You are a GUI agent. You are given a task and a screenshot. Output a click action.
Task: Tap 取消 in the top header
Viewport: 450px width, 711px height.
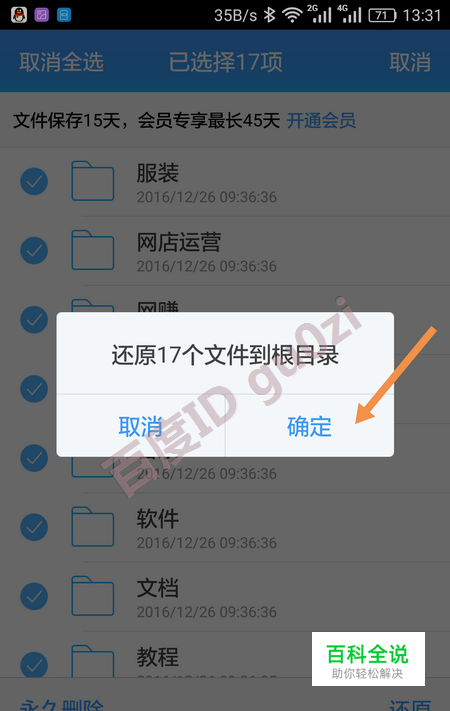click(x=410, y=62)
